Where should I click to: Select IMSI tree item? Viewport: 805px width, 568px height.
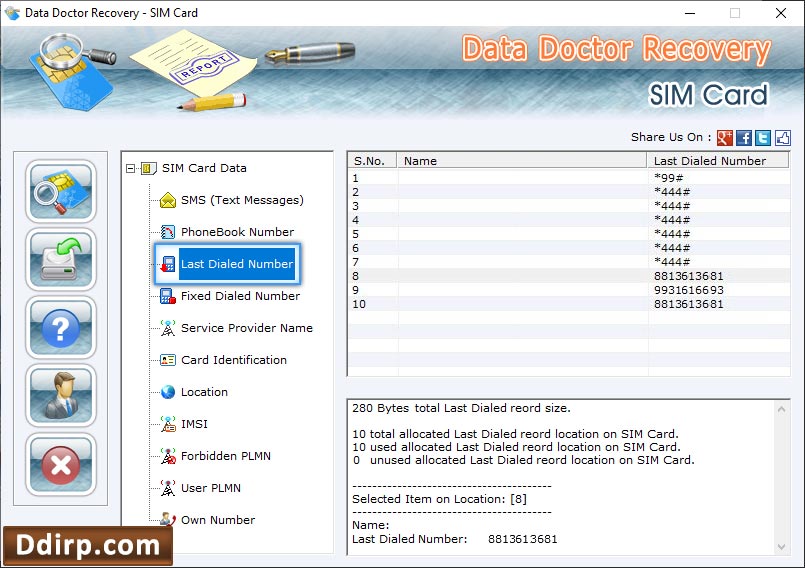(x=194, y=424)
